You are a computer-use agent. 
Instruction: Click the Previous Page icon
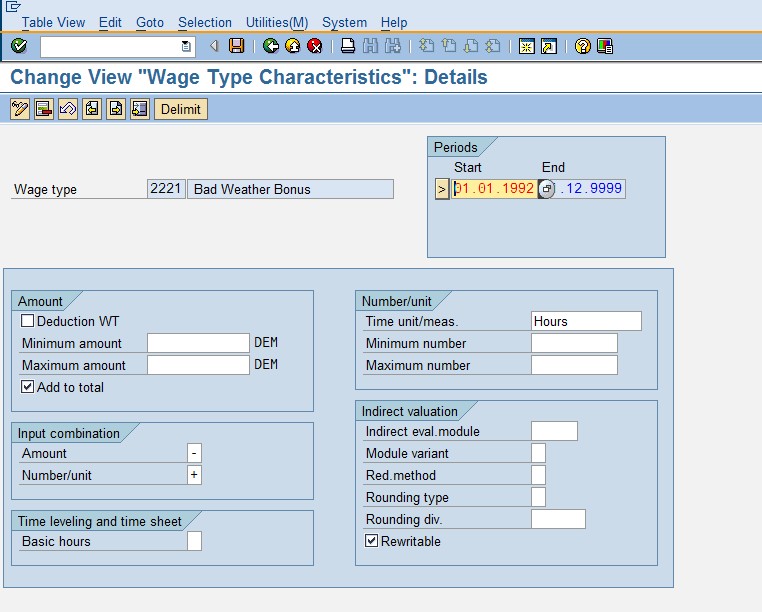(x=449, y=46)
